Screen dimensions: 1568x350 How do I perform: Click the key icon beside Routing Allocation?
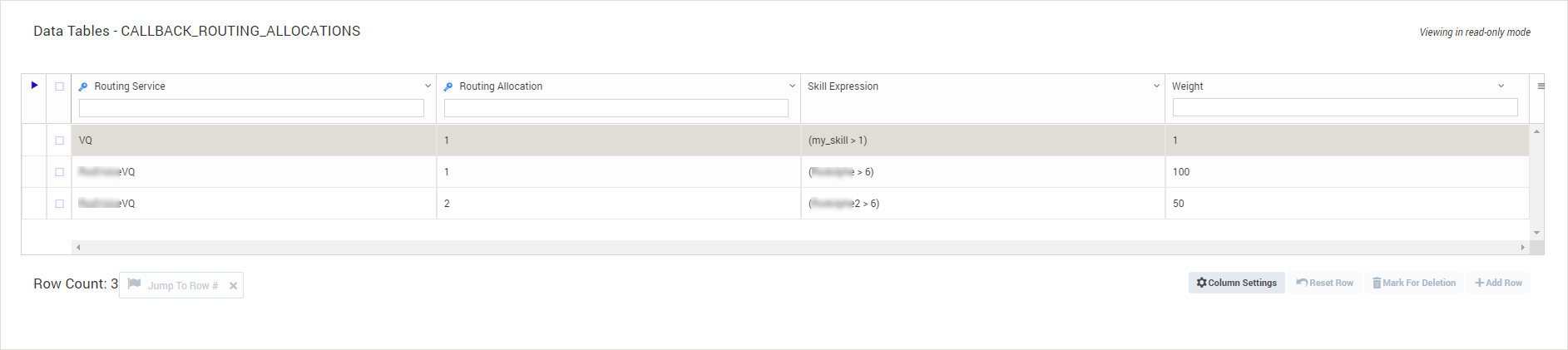click(448, 86)
